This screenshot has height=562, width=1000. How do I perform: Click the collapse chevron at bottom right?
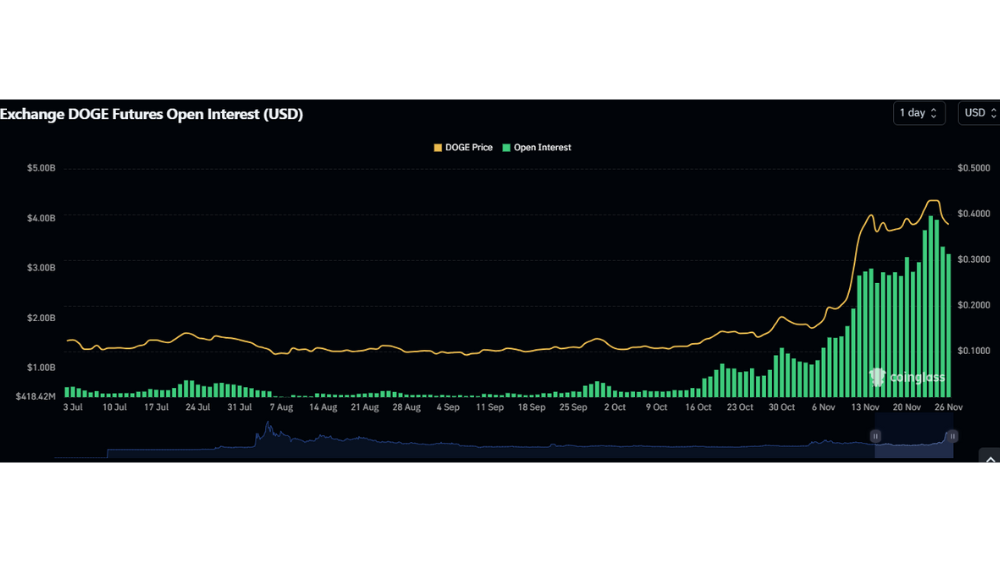tap(990, 457)
